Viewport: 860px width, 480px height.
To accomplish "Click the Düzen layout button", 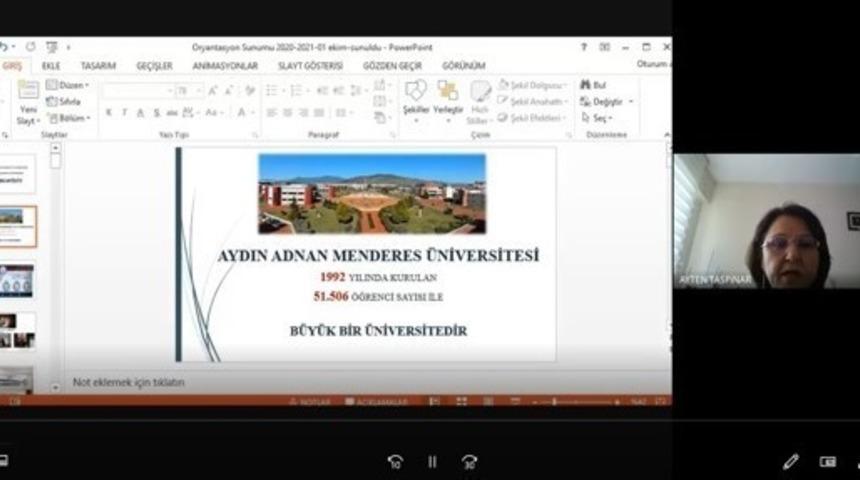I will tap(67, 85).
